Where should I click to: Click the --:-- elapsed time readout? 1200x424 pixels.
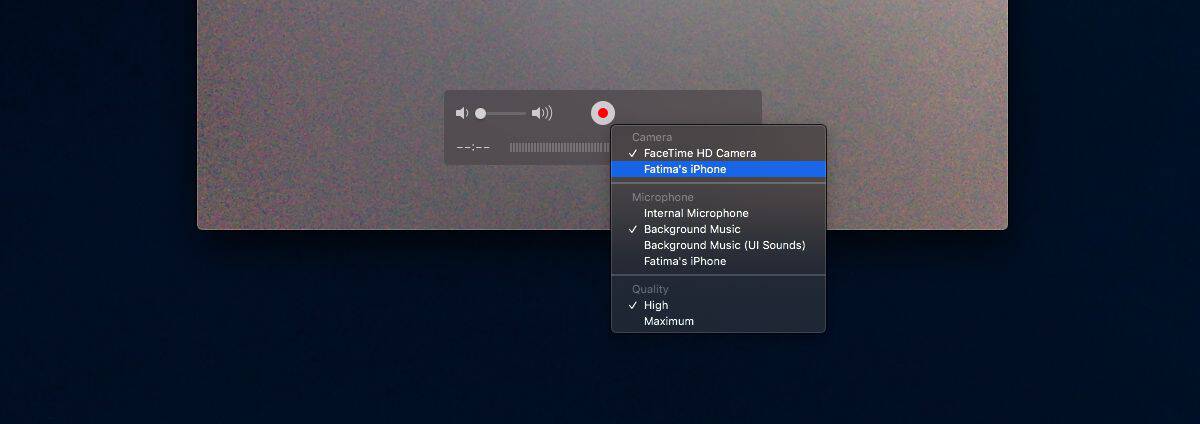(473, 148)
